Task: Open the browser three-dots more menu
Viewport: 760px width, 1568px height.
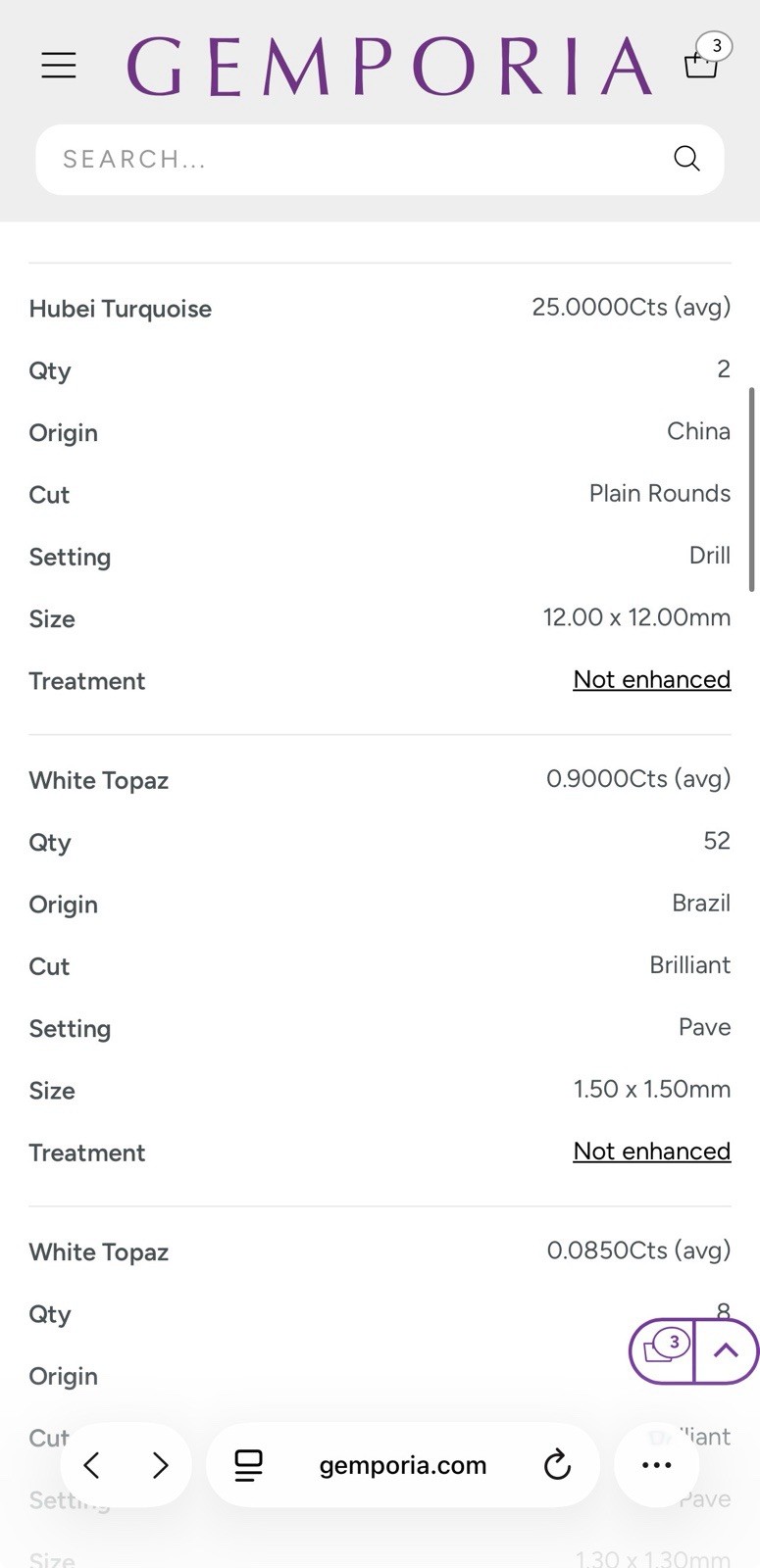Action: coord(656,1465)
